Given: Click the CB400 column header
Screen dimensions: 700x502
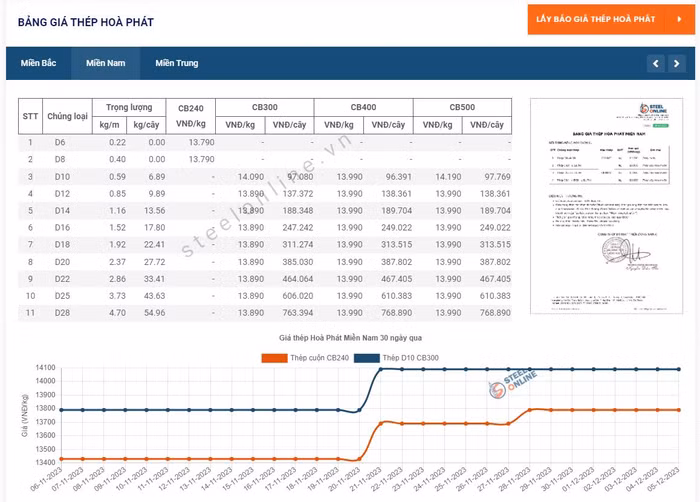Looking at the screenshot, I should click(x=363, y=107).
